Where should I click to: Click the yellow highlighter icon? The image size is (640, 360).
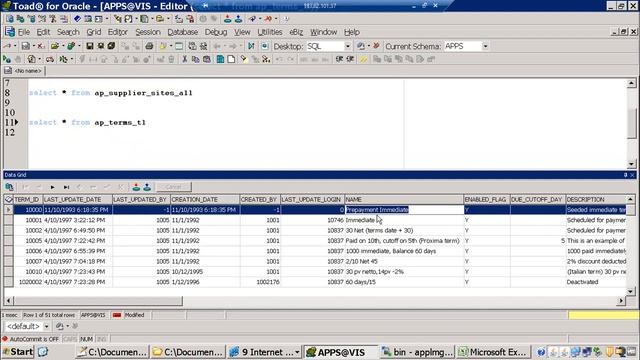pos(363,60)
